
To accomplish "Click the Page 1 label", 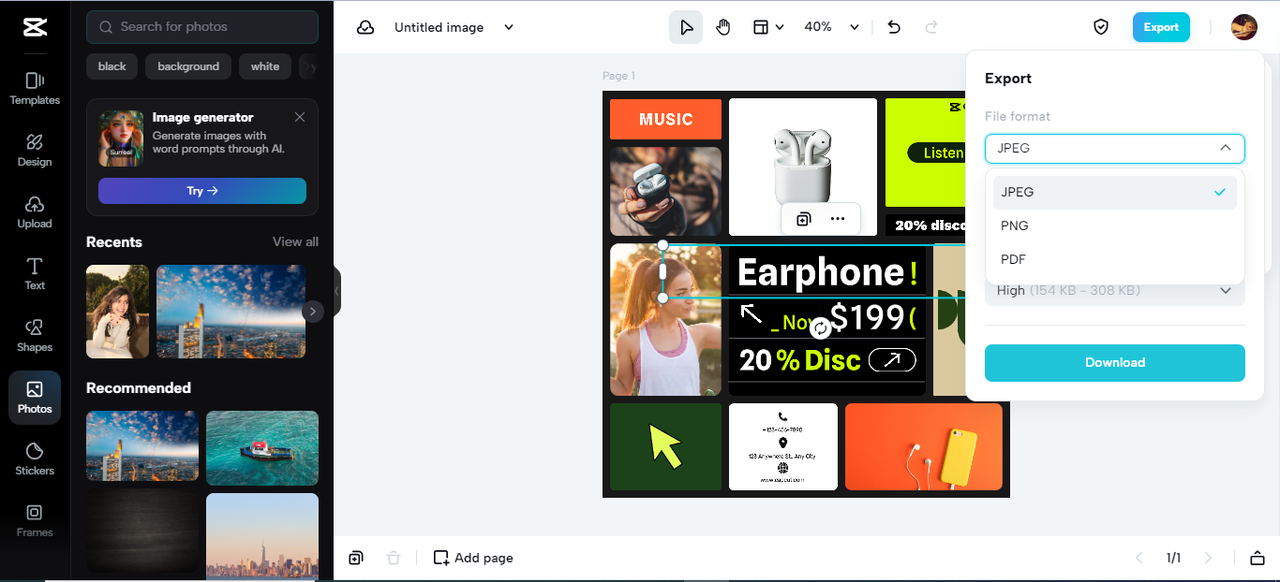I will coord(619,76).
